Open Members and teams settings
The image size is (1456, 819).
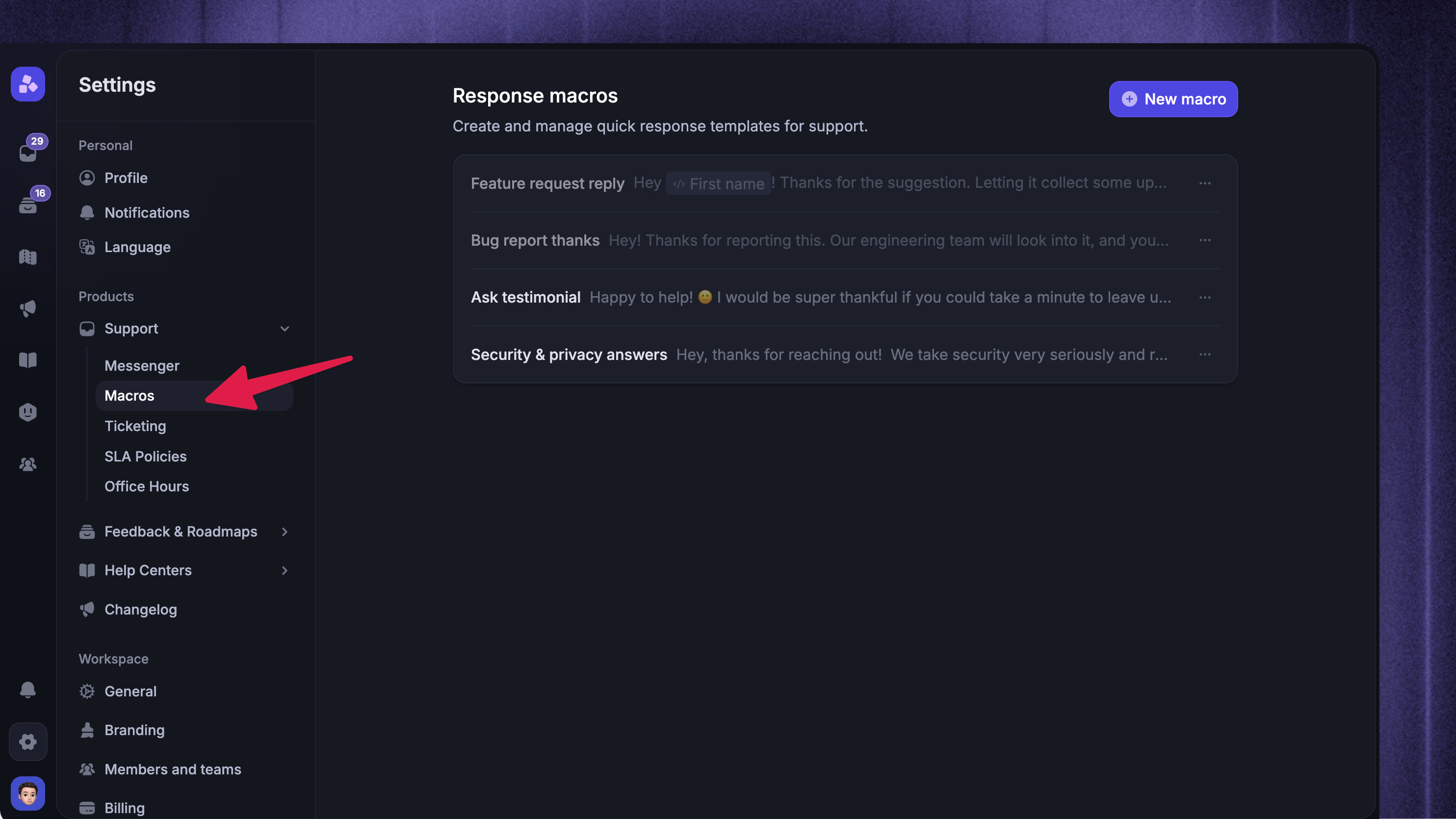172,769
